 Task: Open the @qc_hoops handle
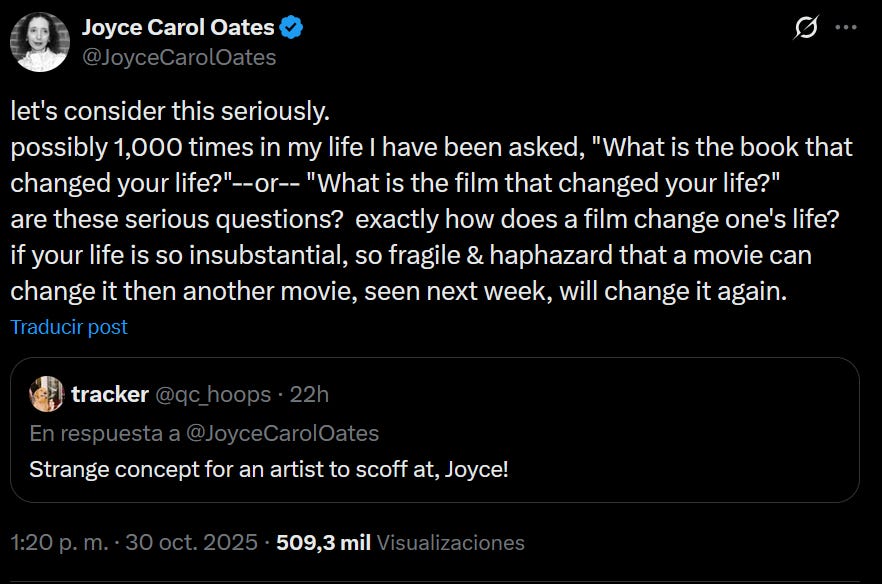tap(213, 394)
